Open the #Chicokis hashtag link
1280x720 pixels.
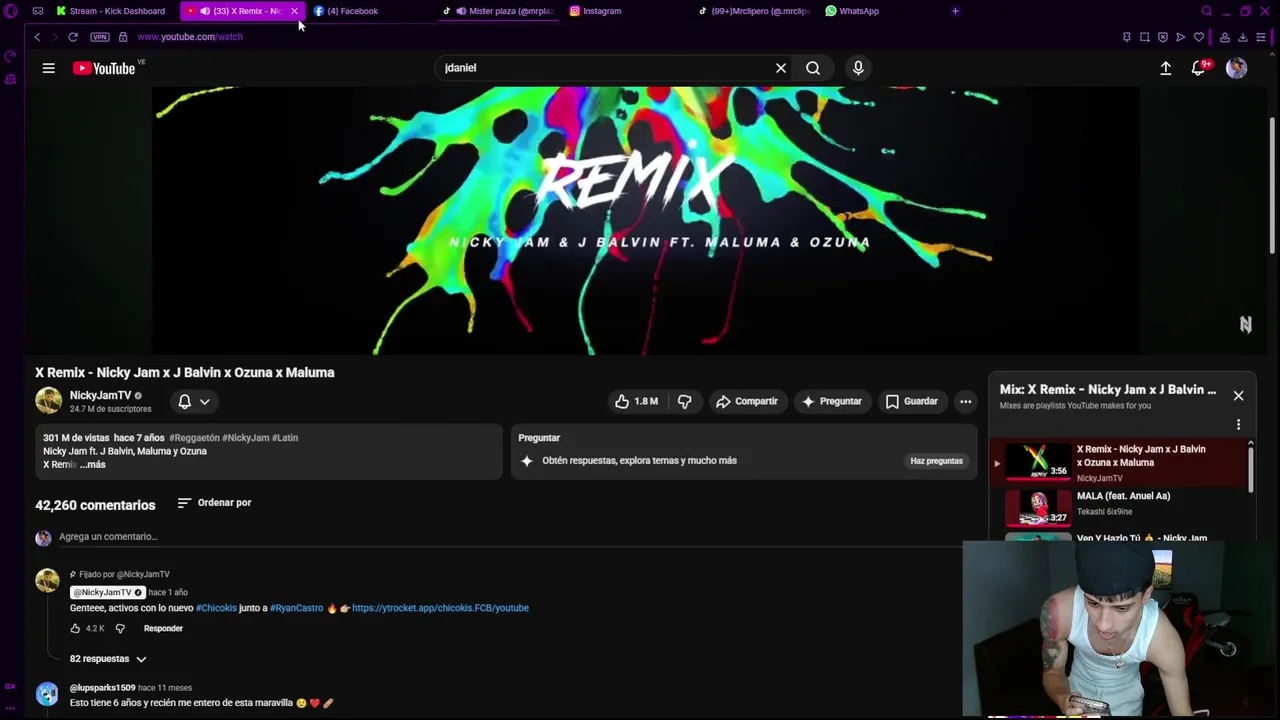point(216,608)
